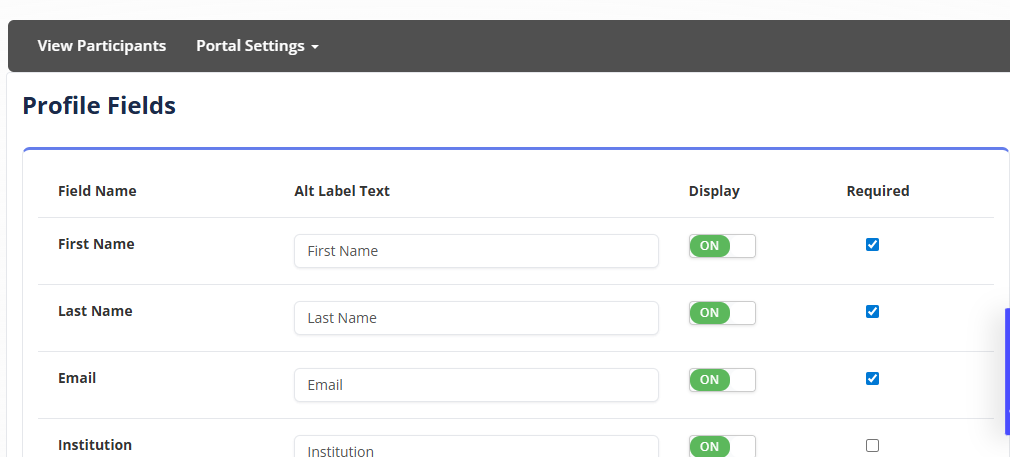Uncheck the Last Name required checkbox

[x=872, y=311]
